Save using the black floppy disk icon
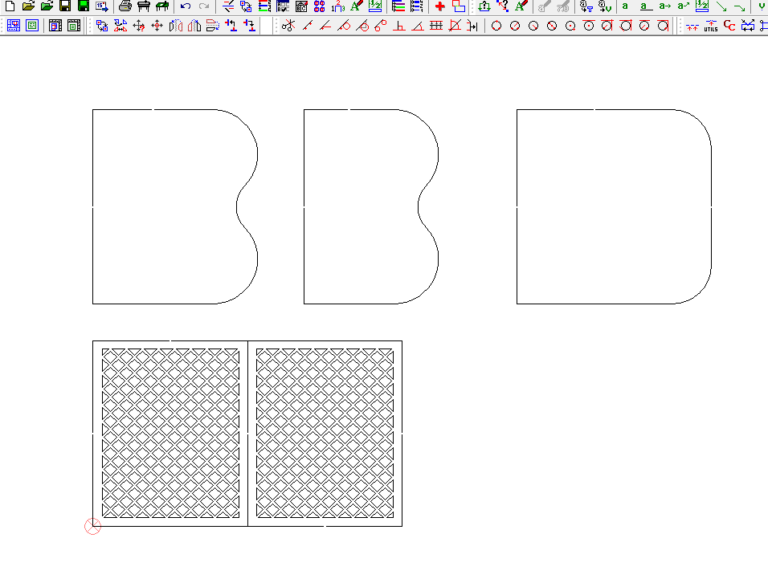 (64, 7)
